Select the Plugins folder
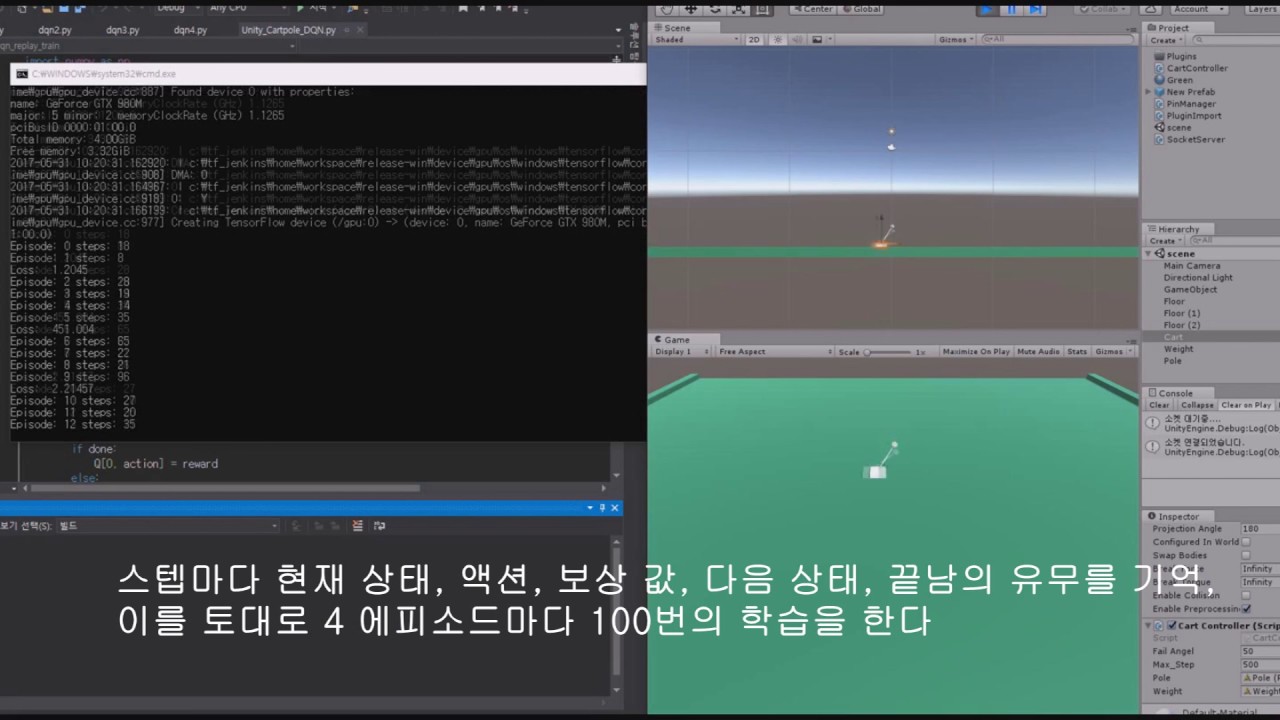 pos(1181,57)
